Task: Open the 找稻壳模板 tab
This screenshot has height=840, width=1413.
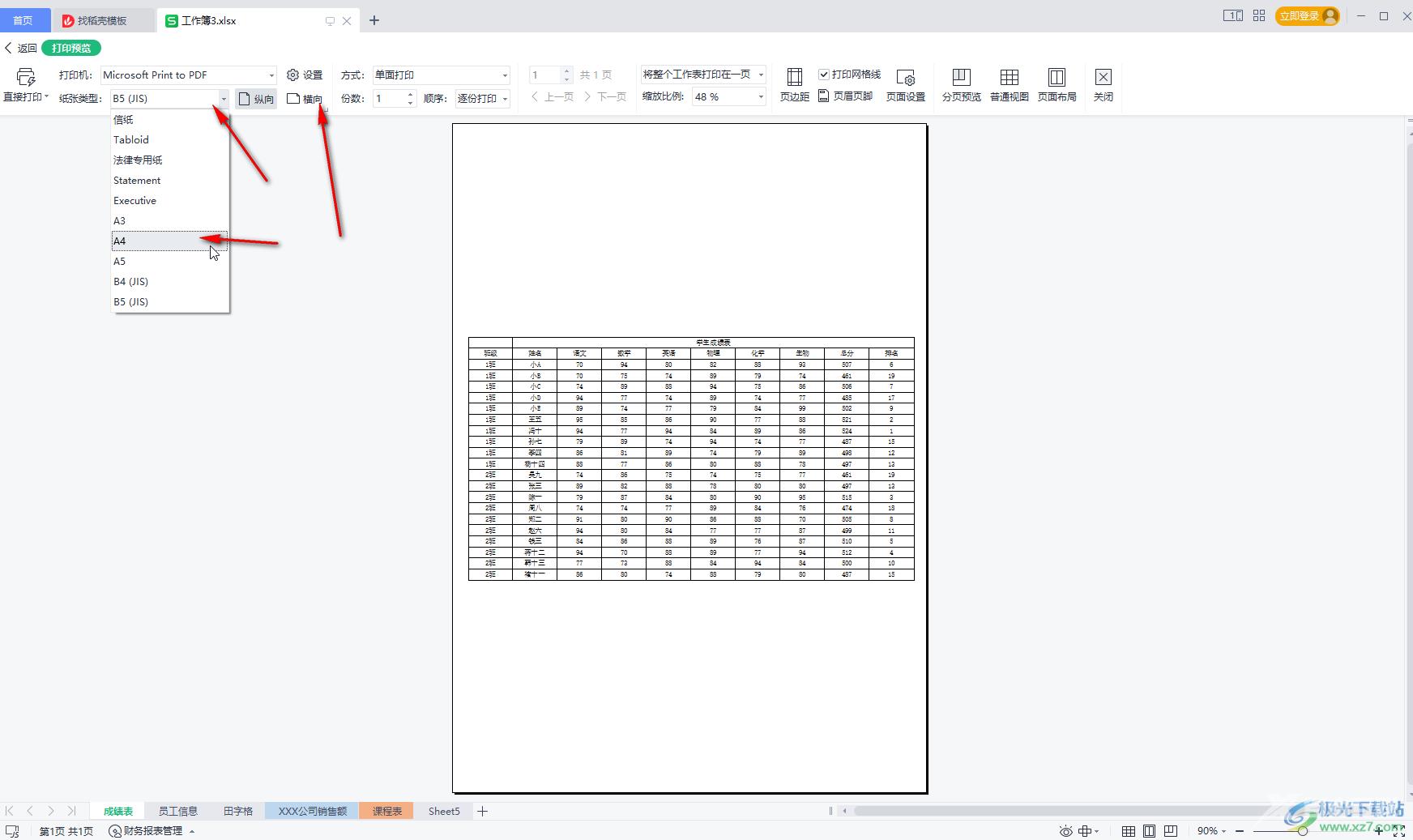Action: point(102,20)
